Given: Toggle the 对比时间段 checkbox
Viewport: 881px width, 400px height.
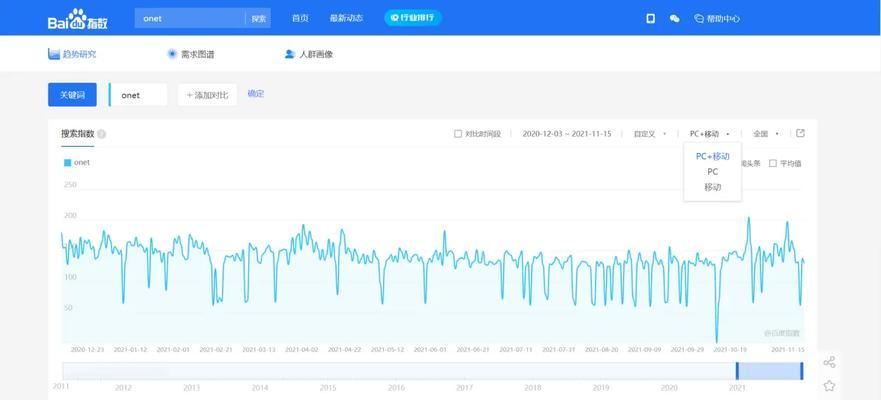Looking at the screenshot, I should 457,134.
